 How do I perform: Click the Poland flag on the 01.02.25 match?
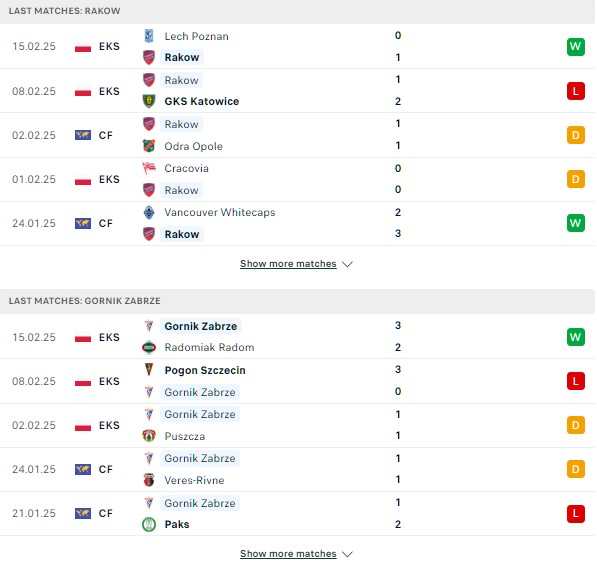[x=83, y=179]
